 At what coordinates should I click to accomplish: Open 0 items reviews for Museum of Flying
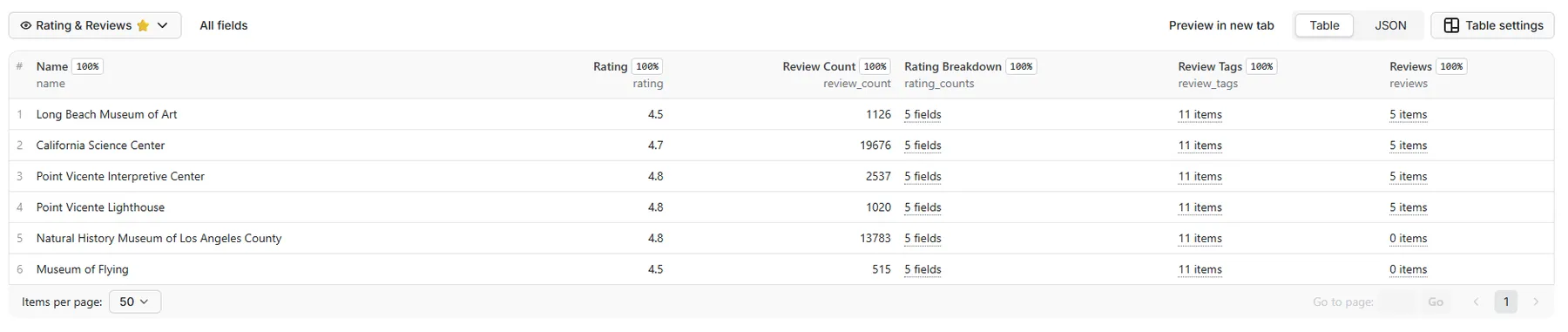(1408, 269)
